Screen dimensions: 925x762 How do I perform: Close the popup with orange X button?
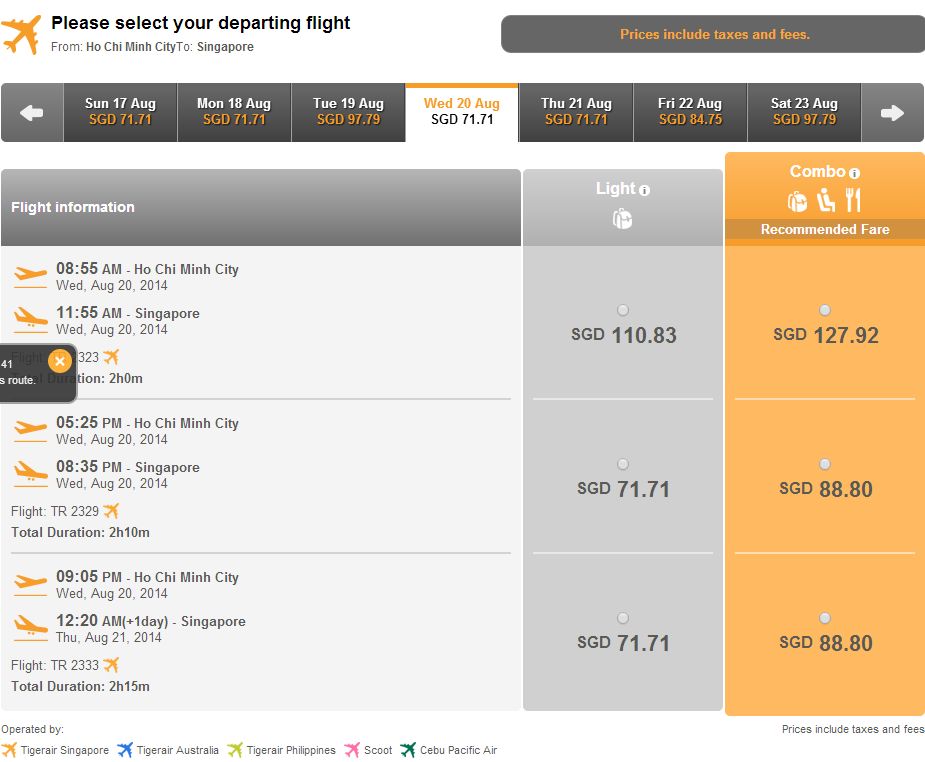[60, 361]
